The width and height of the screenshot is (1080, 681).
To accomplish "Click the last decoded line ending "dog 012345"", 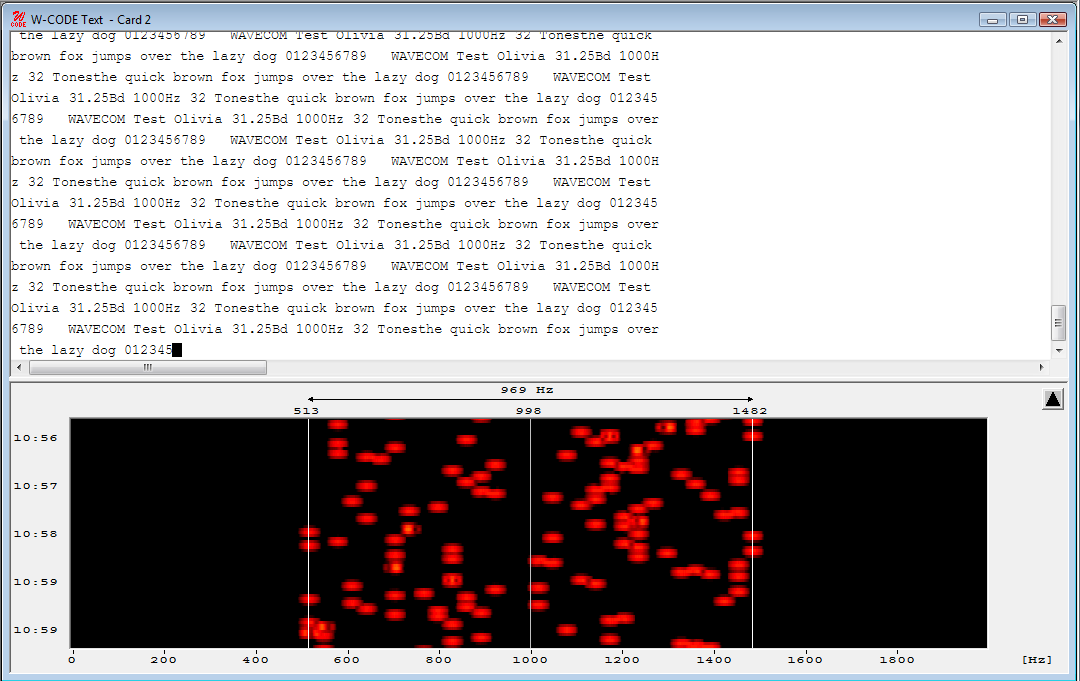I will [x=96, y=350].
